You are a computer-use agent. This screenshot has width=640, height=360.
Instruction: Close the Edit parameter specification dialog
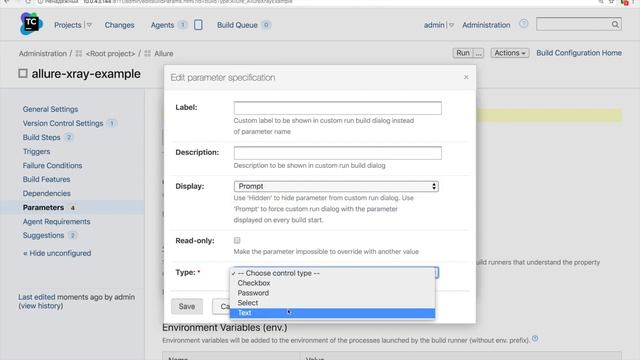point(466,77)
